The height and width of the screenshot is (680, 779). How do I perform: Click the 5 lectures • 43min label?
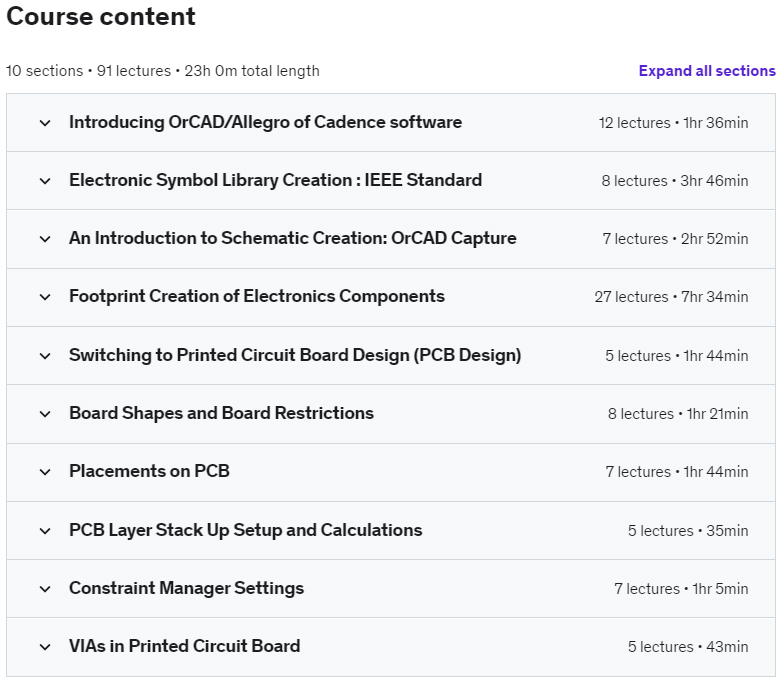click(x=688, y=646)
